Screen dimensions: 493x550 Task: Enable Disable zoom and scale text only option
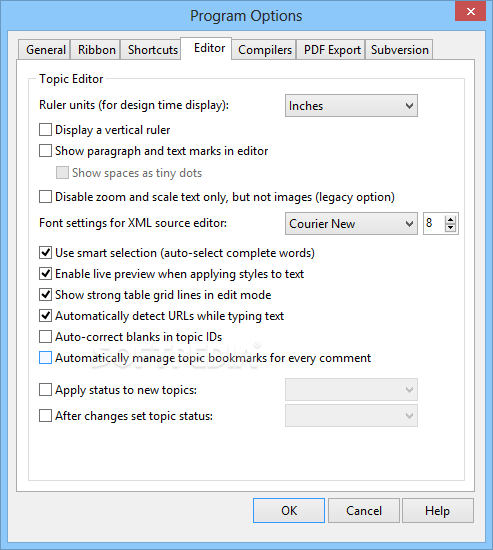(45, 197)
